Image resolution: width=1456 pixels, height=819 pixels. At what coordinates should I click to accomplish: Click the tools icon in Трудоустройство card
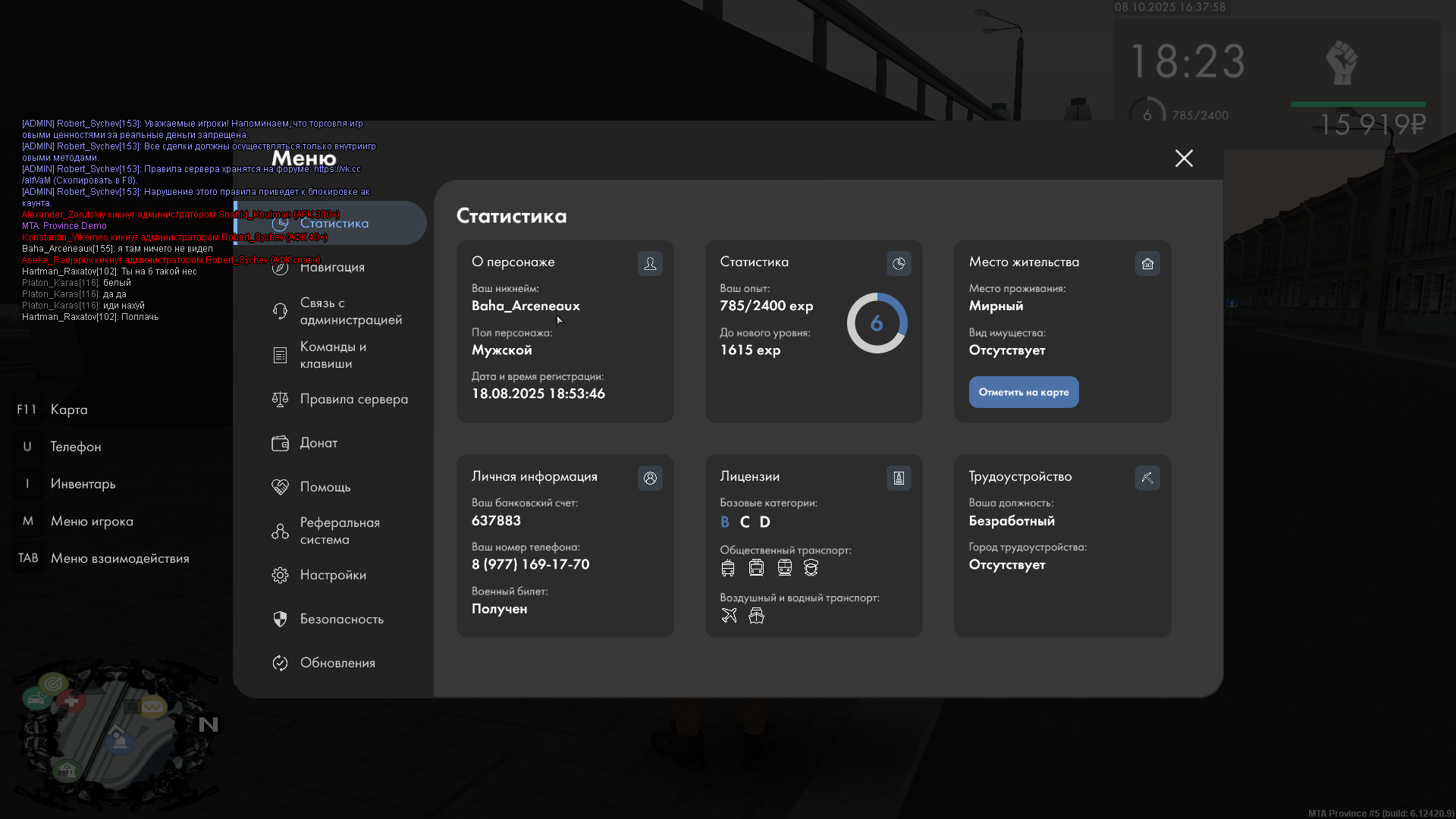coord(1147,478)
